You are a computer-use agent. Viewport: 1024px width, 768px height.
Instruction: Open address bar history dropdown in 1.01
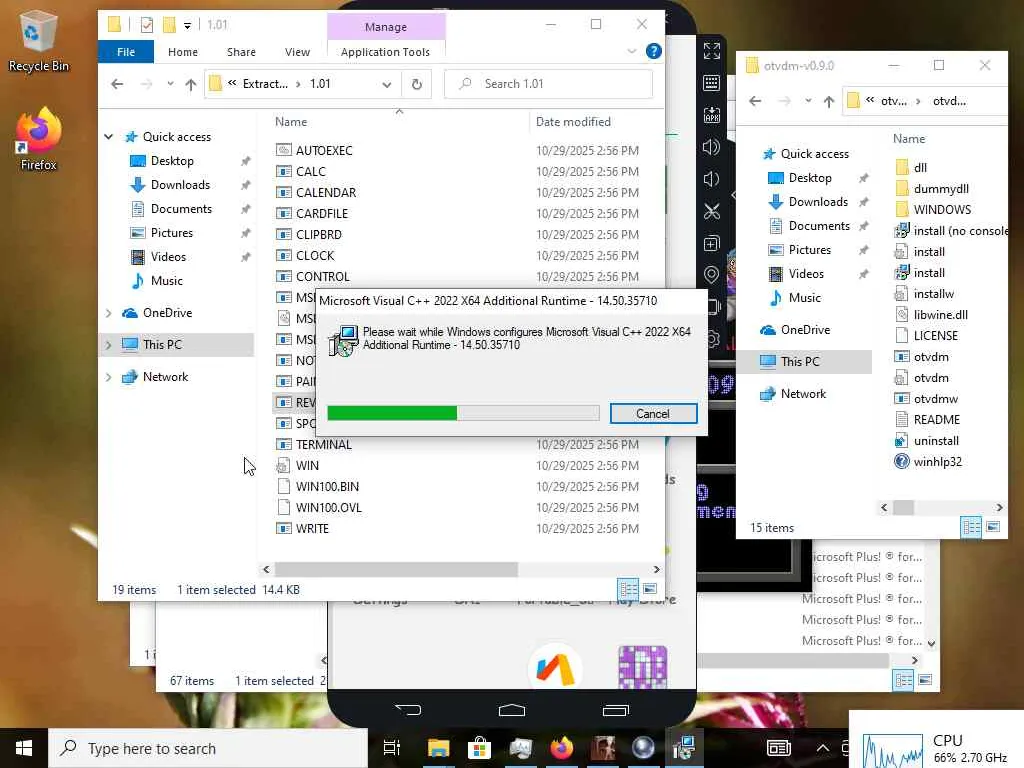pos(387,84)
